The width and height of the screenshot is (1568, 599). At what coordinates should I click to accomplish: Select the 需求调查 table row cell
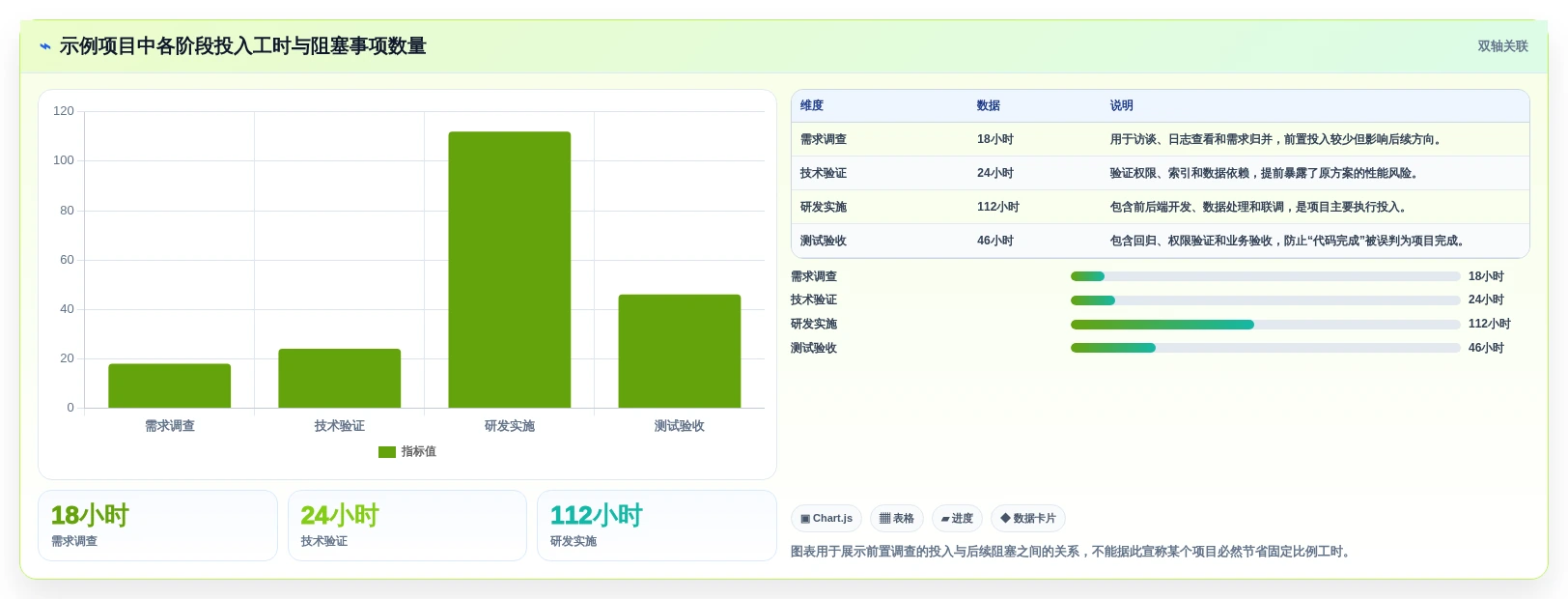pyautogui.click(x=824, y=139)
